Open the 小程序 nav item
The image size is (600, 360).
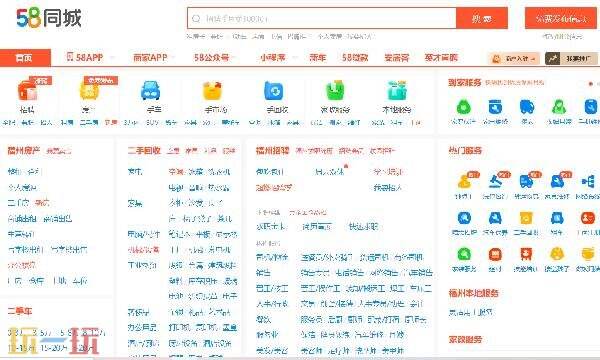pos(272,58)
